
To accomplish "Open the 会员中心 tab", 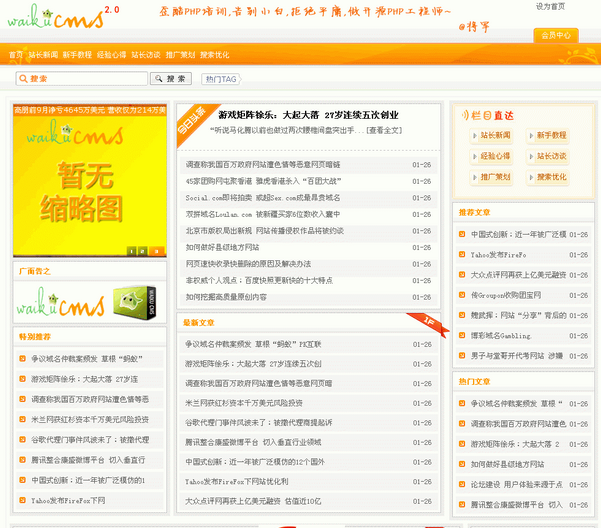I will pyautogui.click(x=556, y=36).
